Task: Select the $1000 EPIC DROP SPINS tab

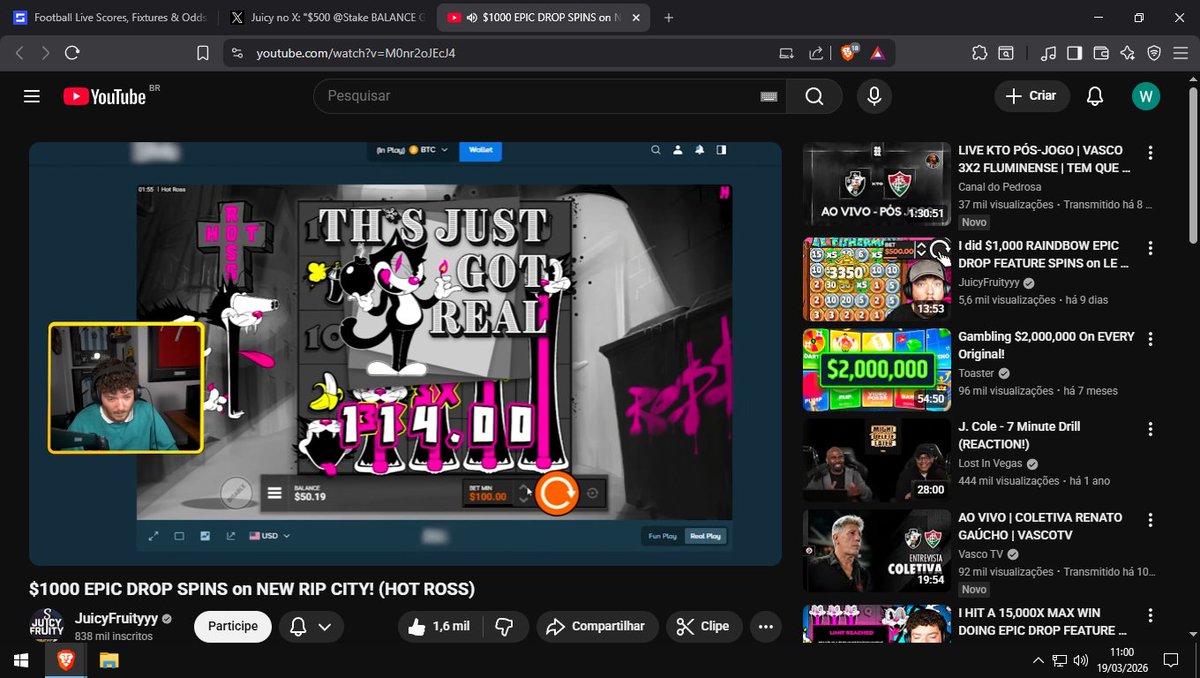Action: click(543, 18)
